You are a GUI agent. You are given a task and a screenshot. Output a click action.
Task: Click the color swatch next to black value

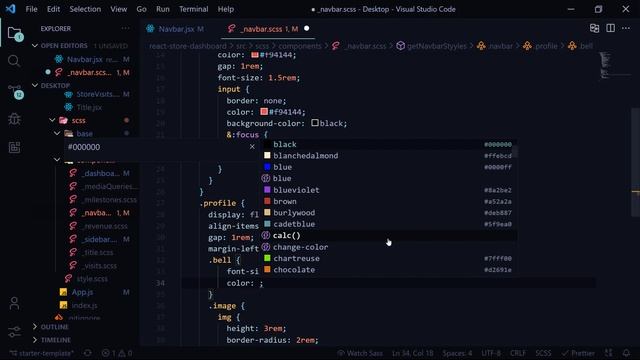pos(315,122)
